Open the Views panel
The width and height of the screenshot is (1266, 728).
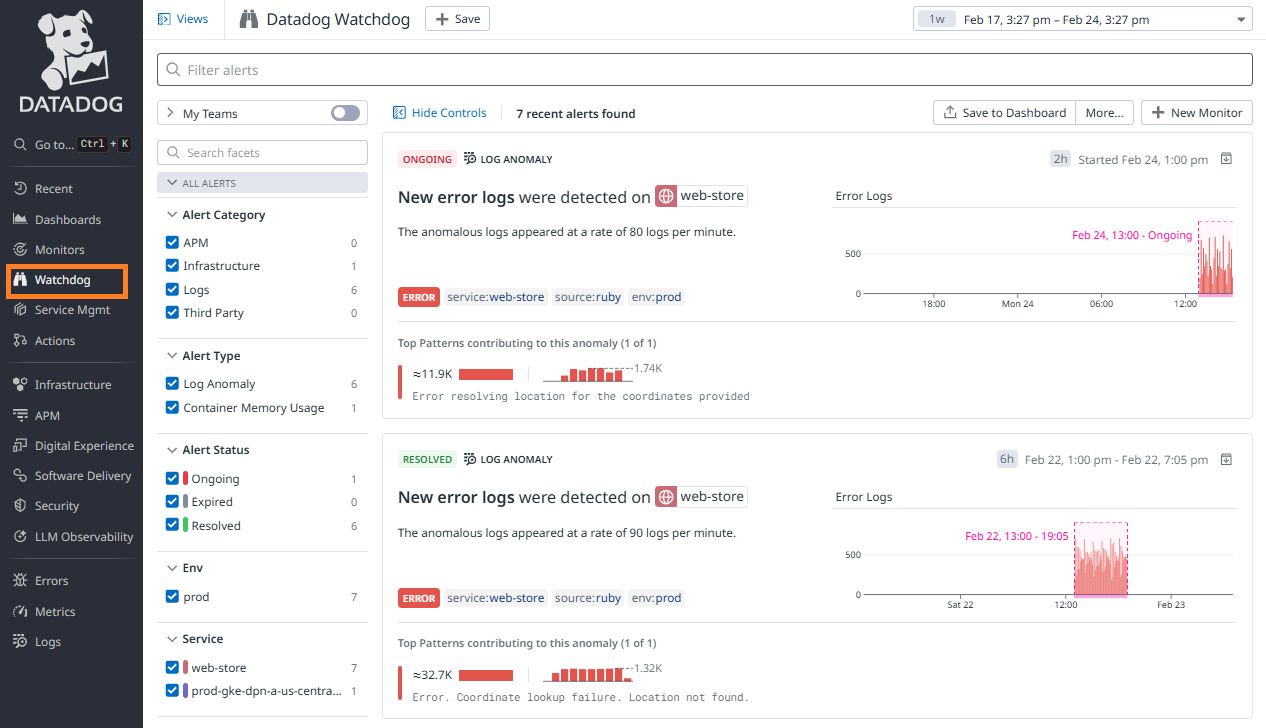[x=183, y=19]
